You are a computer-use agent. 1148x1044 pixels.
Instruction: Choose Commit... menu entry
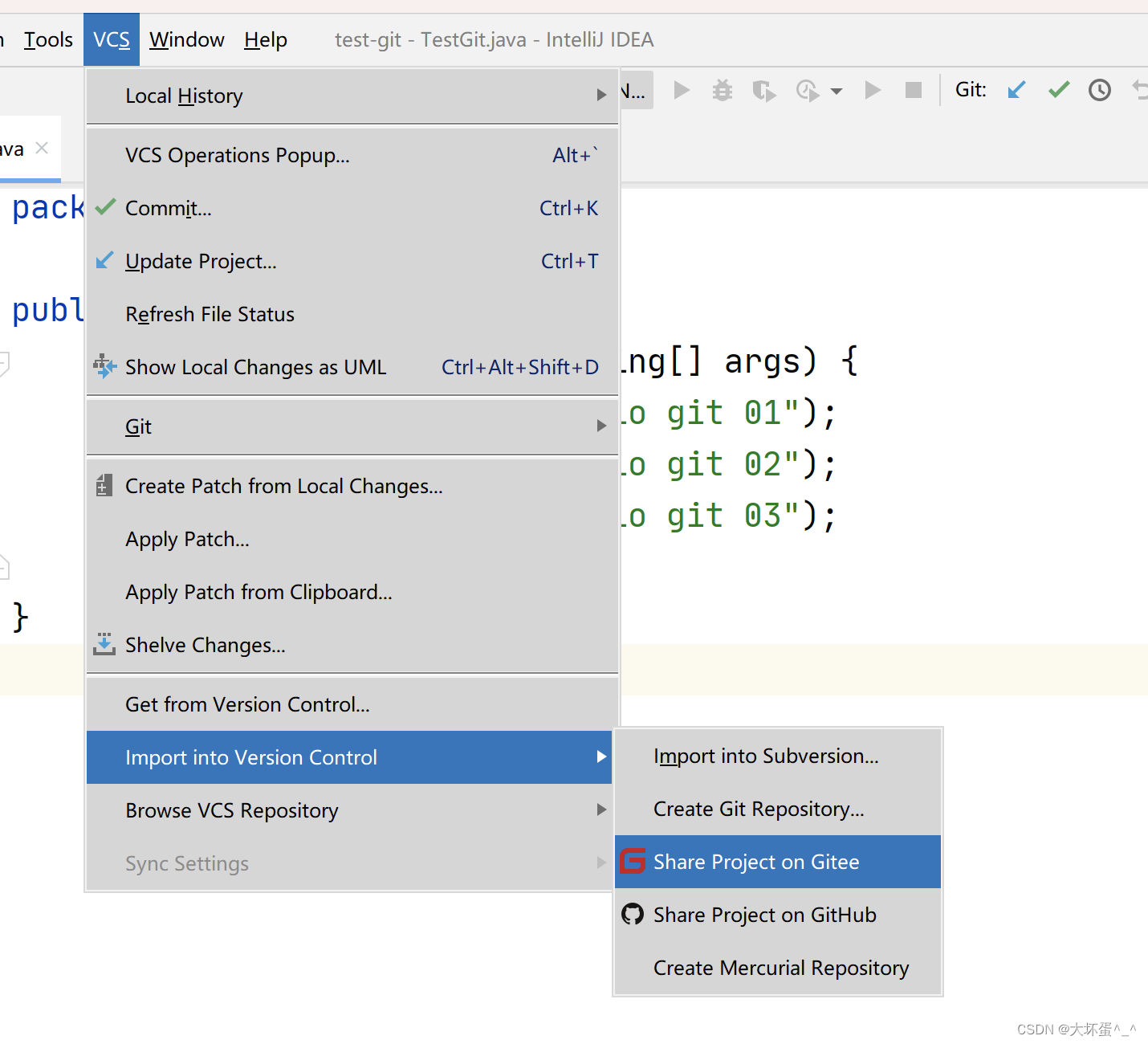pos(352,208)
